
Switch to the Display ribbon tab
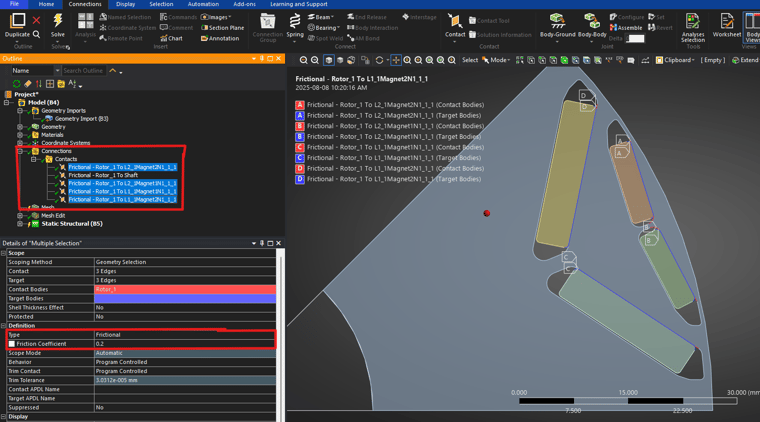point(126,4)
